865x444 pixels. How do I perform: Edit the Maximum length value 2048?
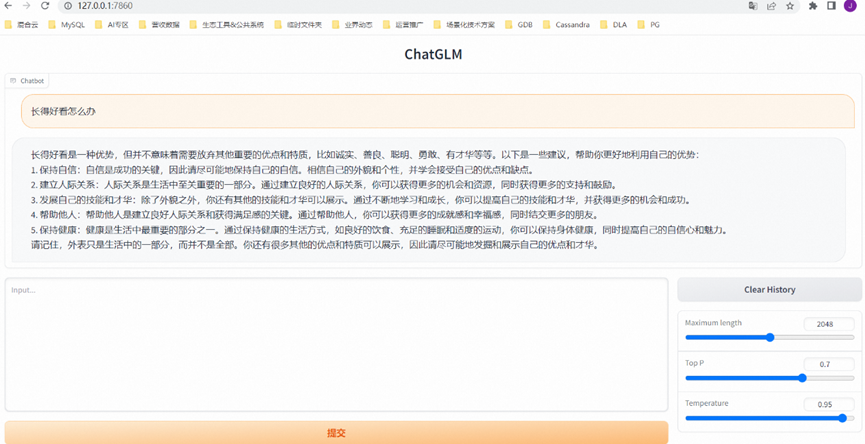pos(829,324)
